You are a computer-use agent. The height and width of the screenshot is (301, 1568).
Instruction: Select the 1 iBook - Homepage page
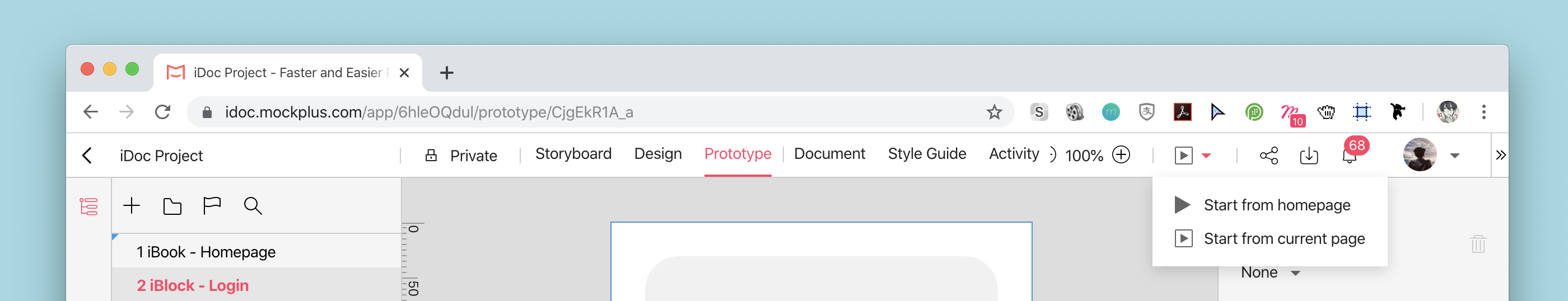(256, 252)
